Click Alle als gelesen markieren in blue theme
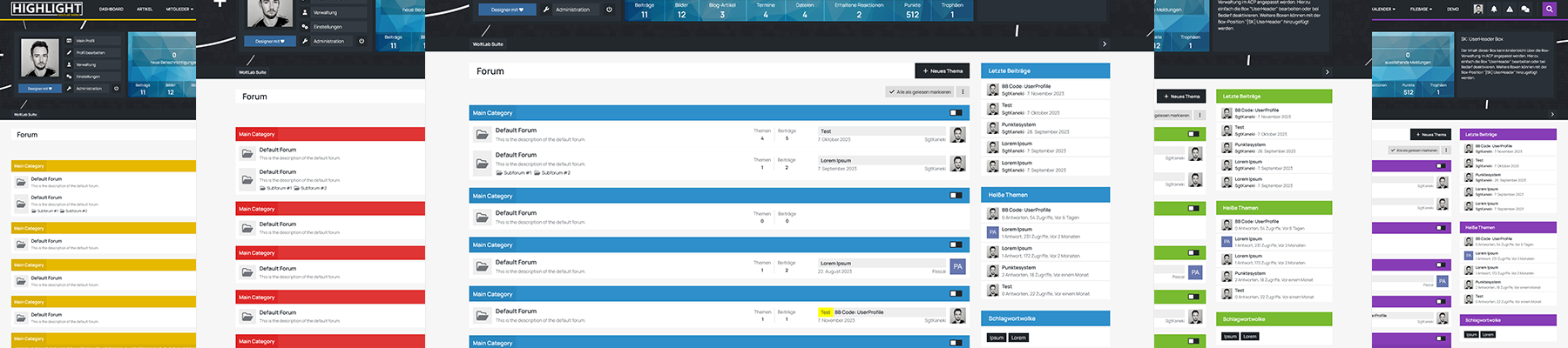This screenshot has width=1568, height=348. coord(920,91)
